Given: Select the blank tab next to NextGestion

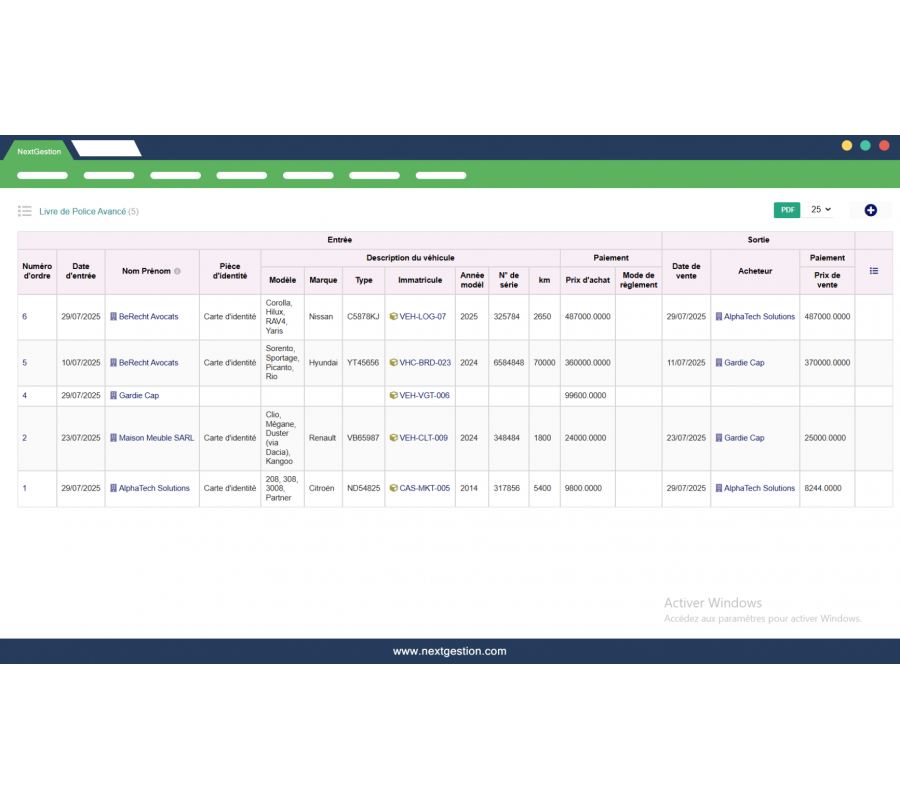Looking at the screenshot, I should click(x=106, y=149).
